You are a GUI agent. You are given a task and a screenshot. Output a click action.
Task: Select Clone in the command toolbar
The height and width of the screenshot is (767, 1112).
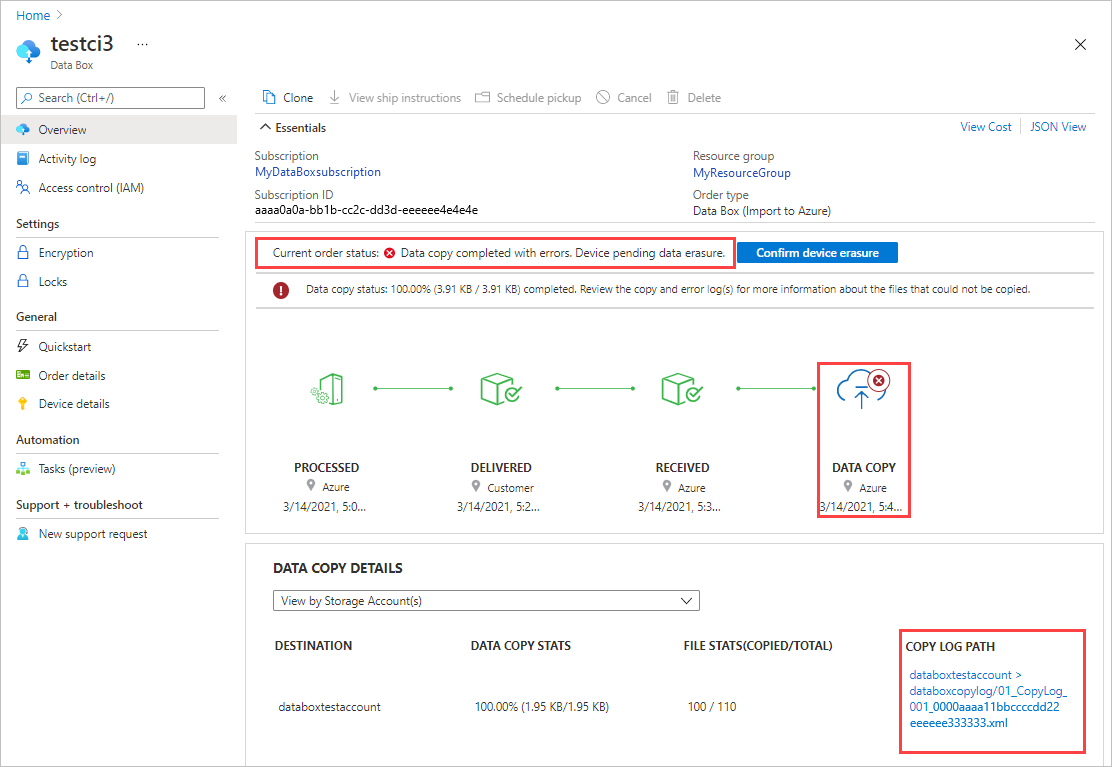(287, 97)
